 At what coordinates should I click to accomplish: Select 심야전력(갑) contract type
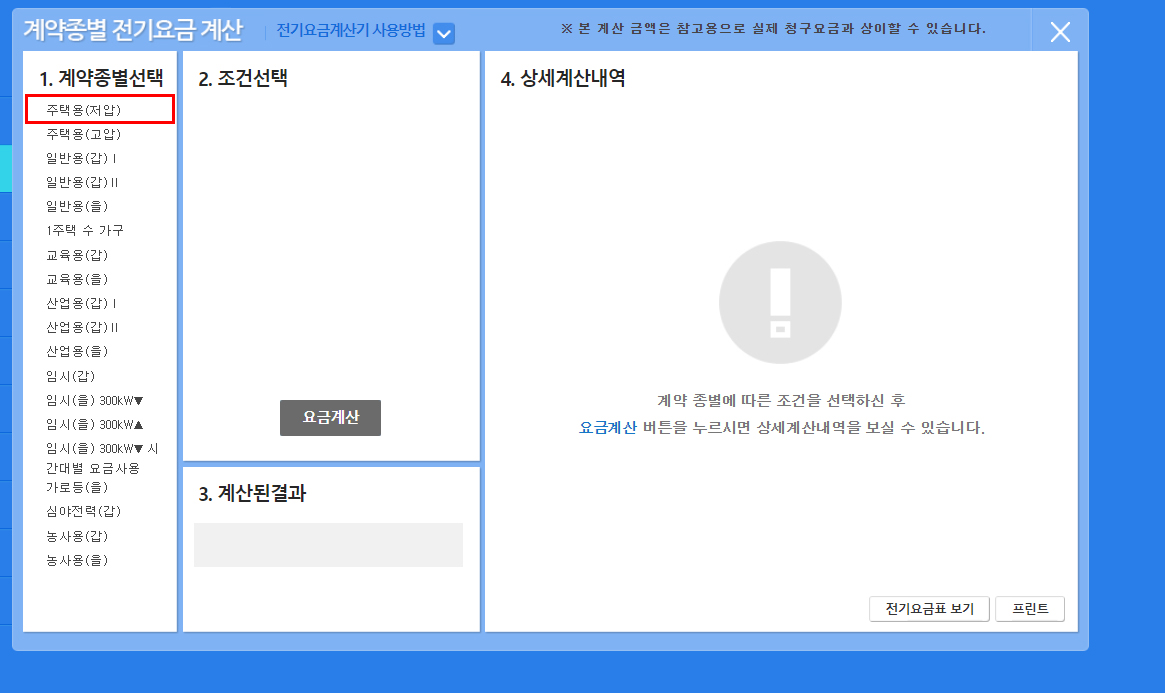(83, 511)
